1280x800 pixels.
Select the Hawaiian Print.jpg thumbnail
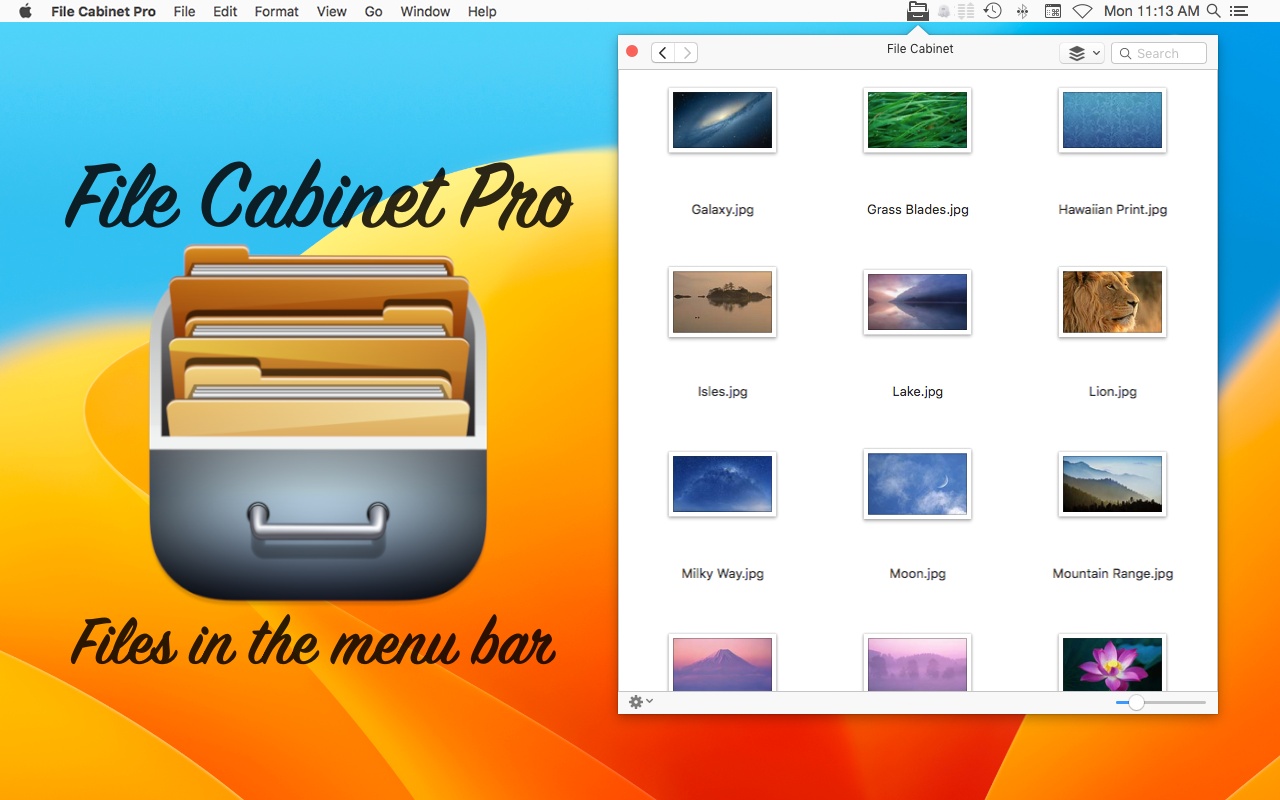click(x=1112, y=120)
